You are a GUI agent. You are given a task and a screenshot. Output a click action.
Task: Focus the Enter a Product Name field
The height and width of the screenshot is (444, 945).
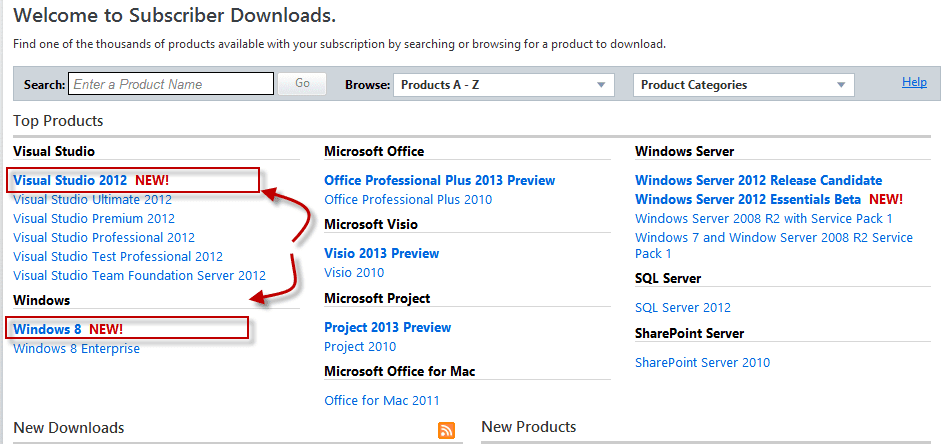coord(171,84)
